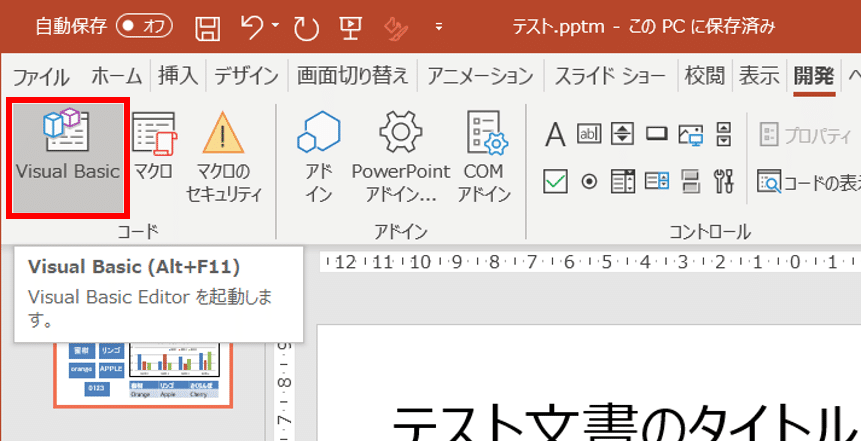Open マクロのセキュリティ settings
Viewport: 861px width, 441px height.
(223, 157)
